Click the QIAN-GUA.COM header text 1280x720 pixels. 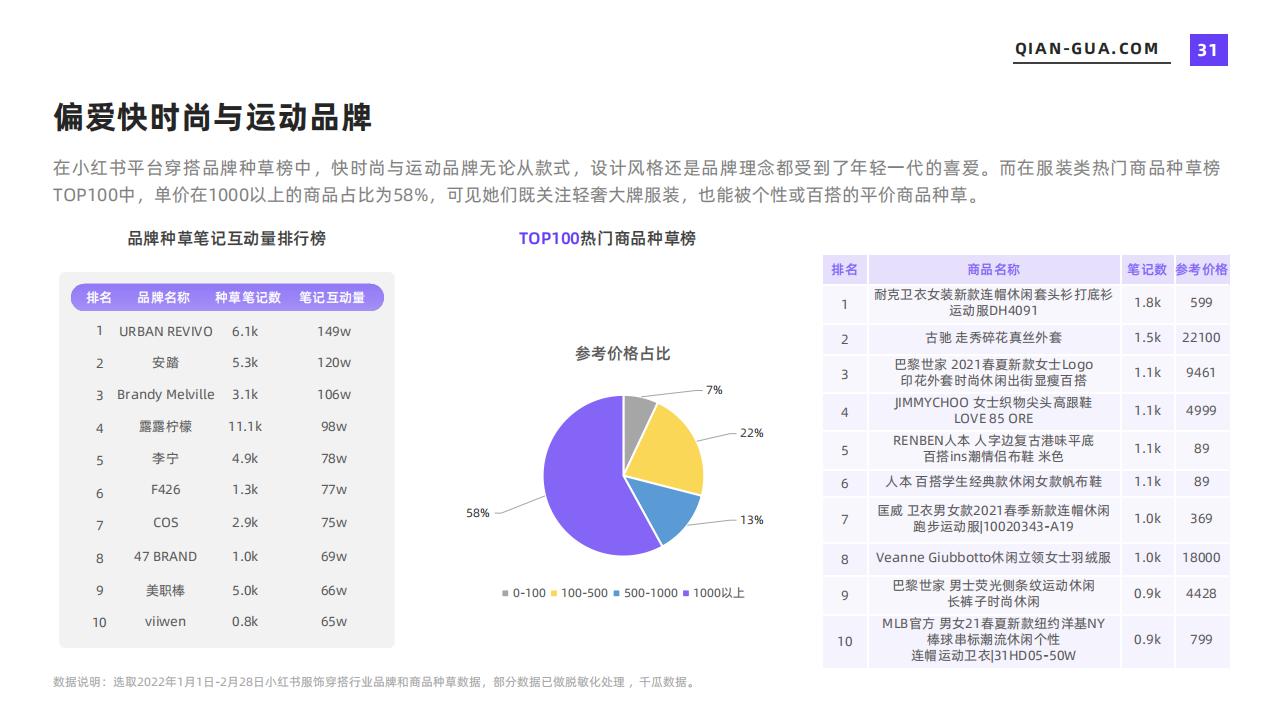coord(1087,49)
